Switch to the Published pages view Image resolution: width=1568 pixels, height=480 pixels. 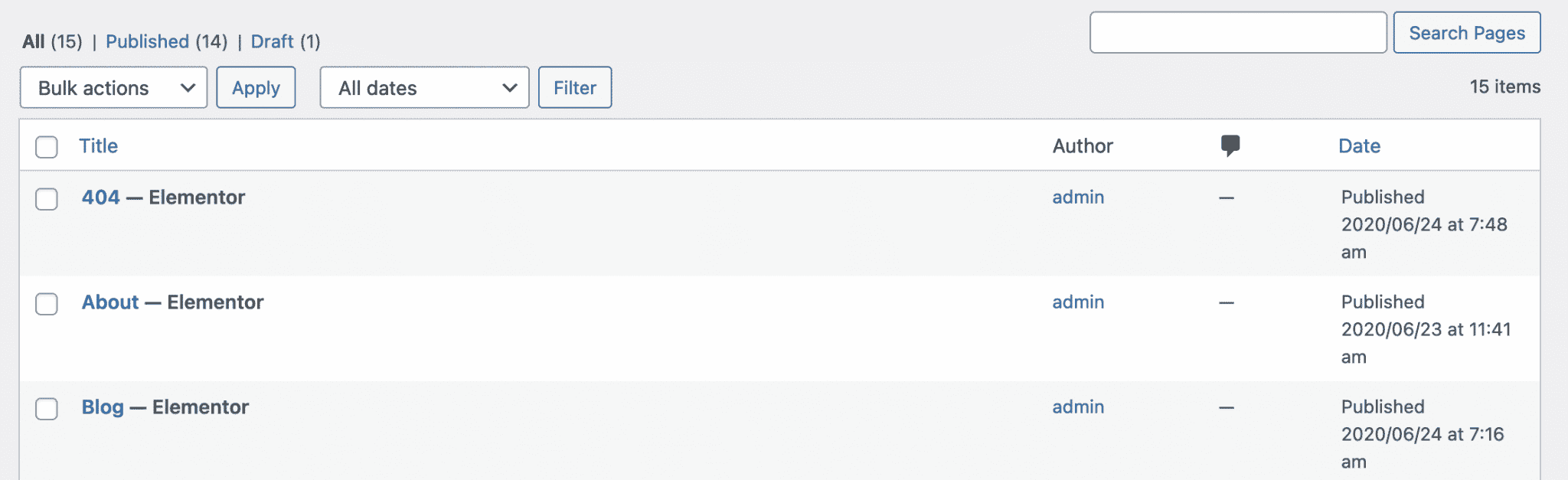click(x=148, y=41)
